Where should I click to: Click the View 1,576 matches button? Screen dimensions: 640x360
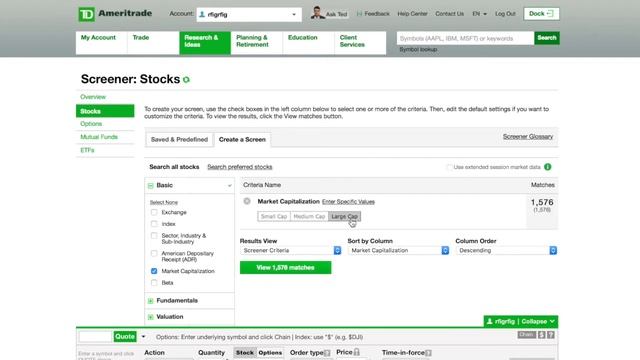pyautogui.click(x=286, y=268)
